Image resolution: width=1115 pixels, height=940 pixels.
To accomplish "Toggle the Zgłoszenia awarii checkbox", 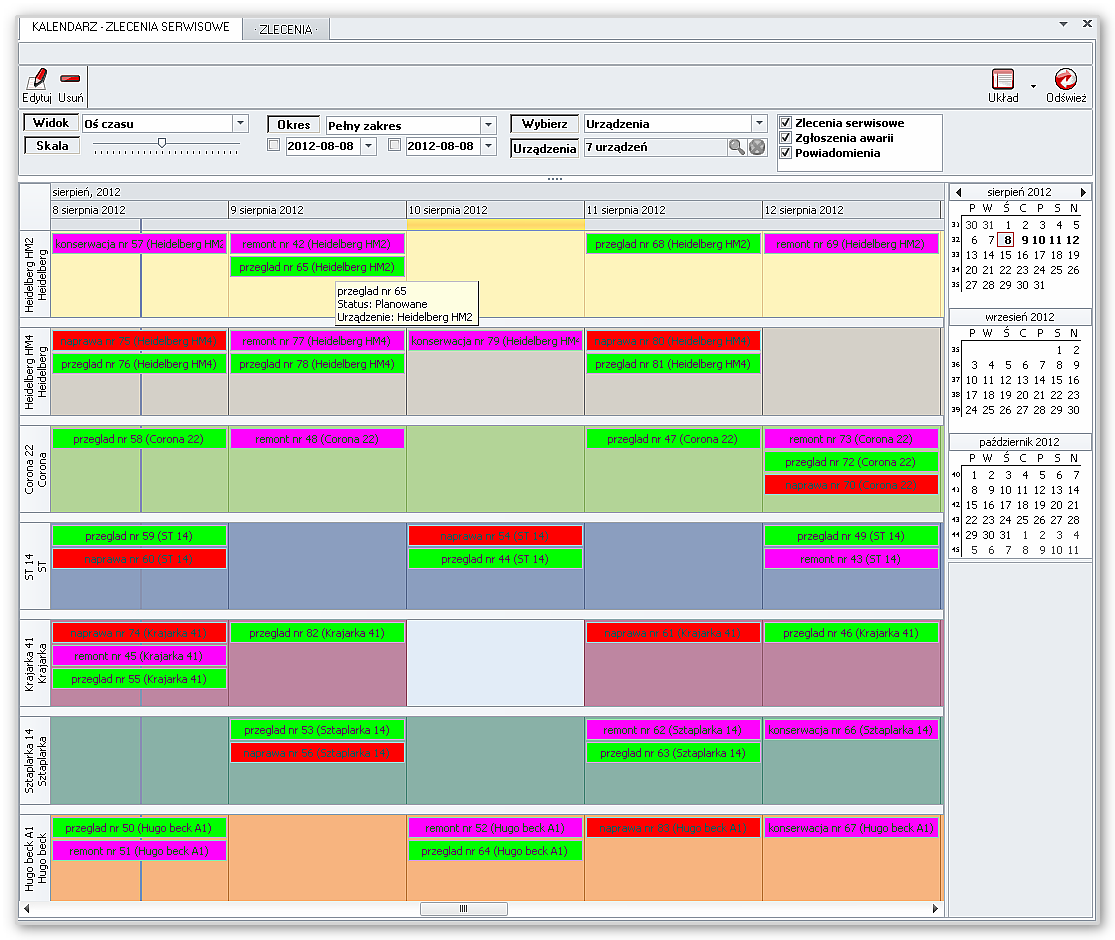I will 786,138.
